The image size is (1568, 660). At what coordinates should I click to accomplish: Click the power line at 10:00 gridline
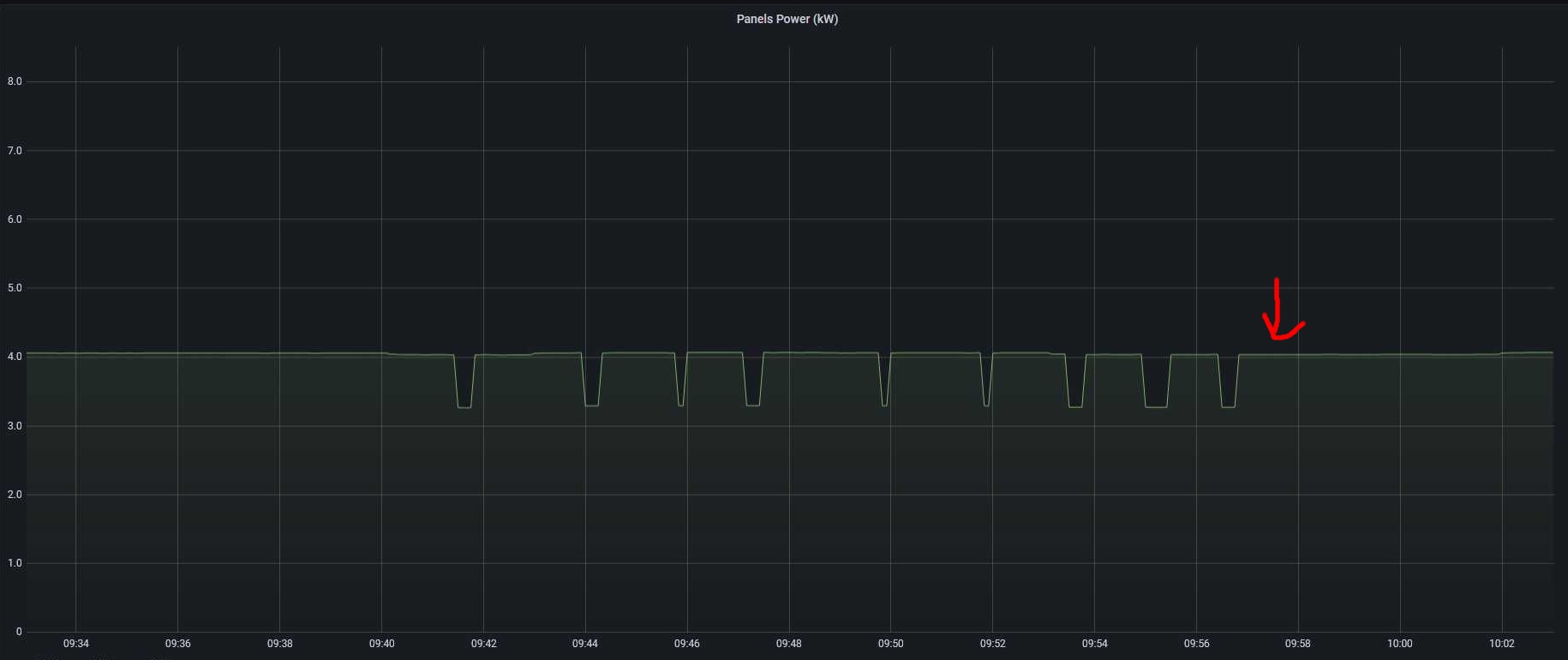[x=1400, y=354]
